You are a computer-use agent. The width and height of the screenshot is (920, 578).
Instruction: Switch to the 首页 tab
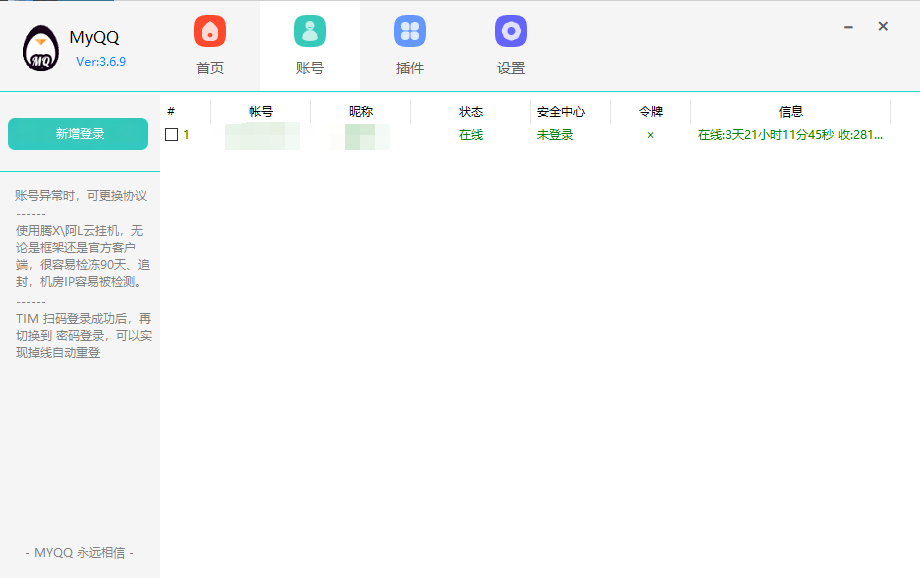pyautogui.click(x=209, y=45)
